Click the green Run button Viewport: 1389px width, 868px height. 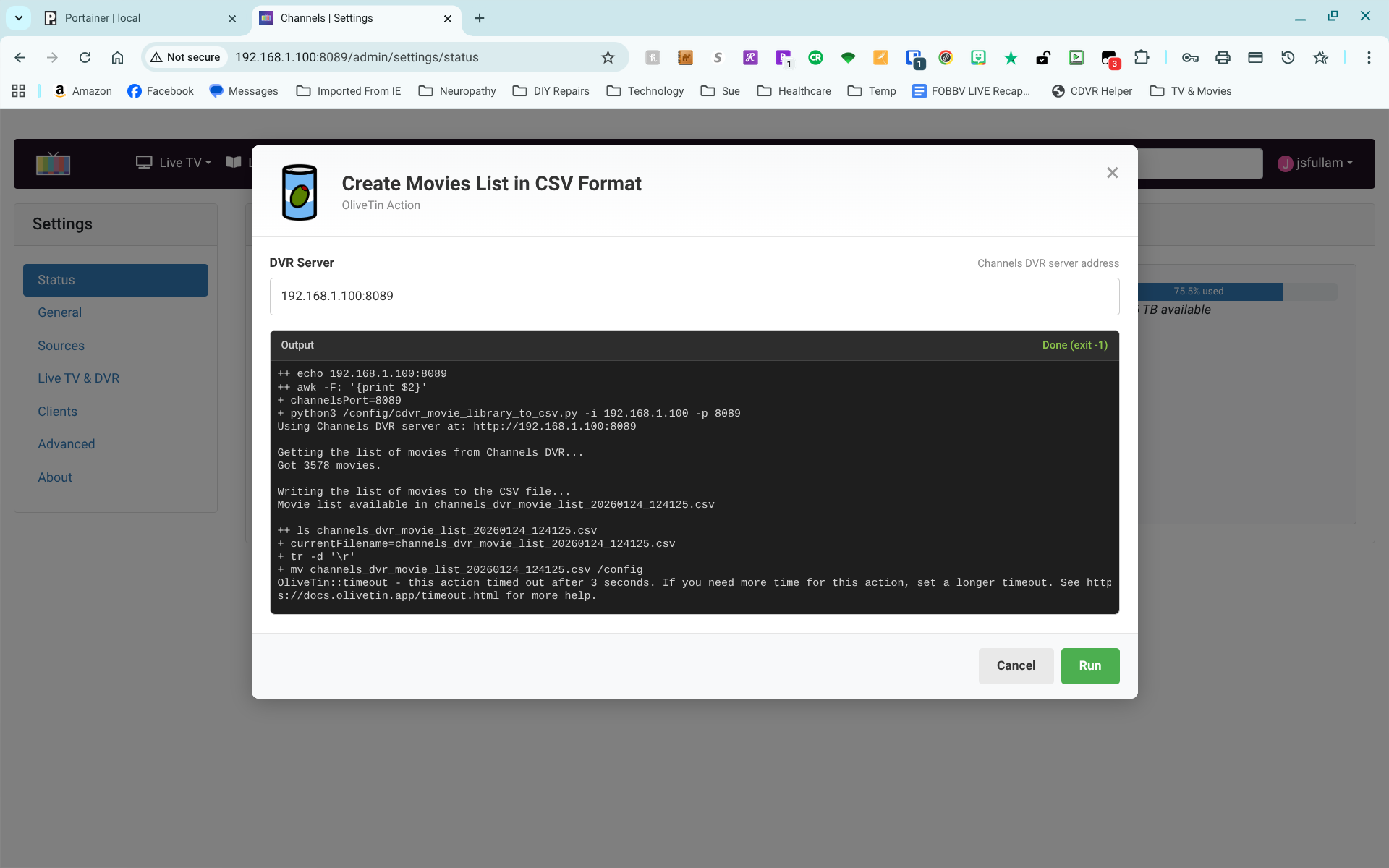1089,665
